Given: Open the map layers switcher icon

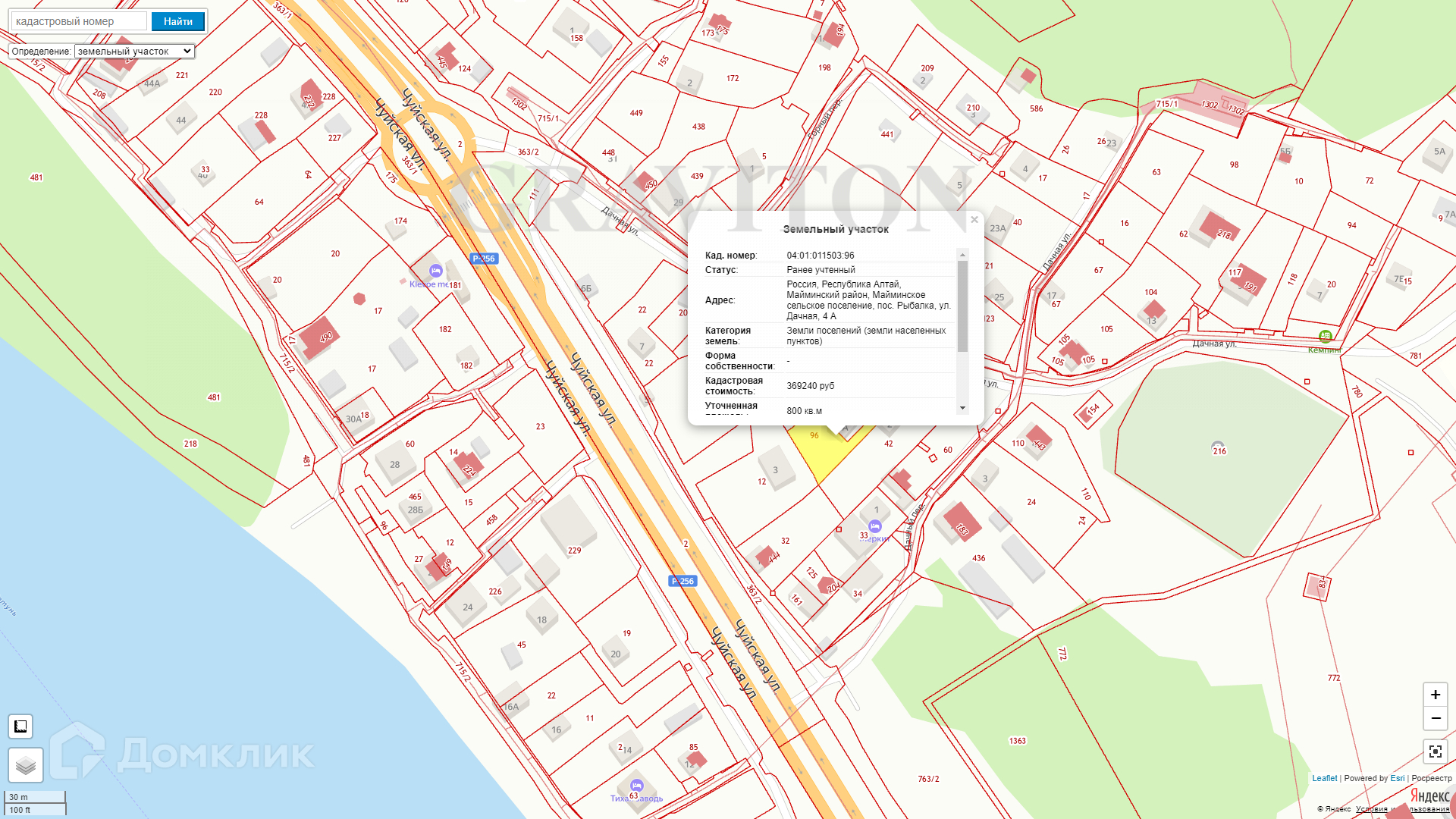Looking at the screenshot, I should 26,764.
